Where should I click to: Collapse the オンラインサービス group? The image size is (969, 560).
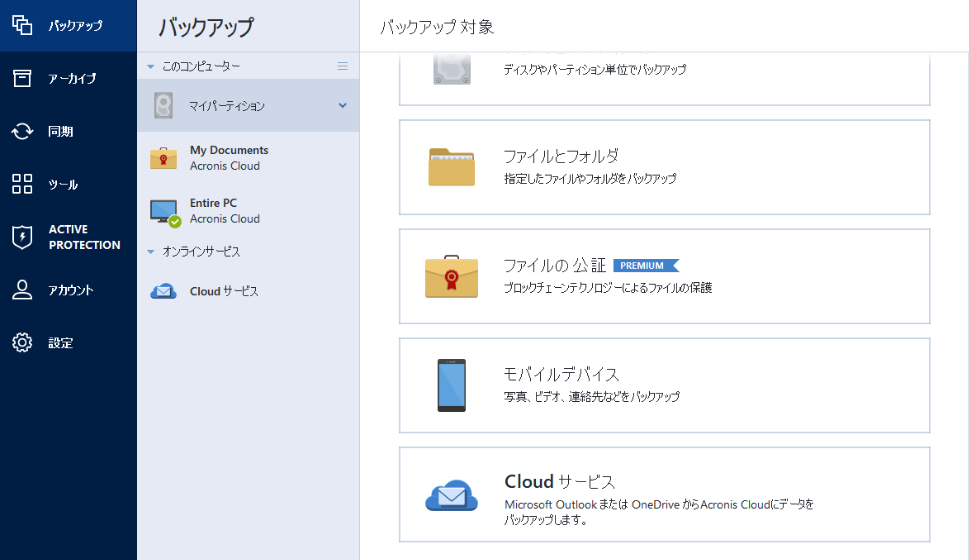pyautogui.click(x=151, y=252)
